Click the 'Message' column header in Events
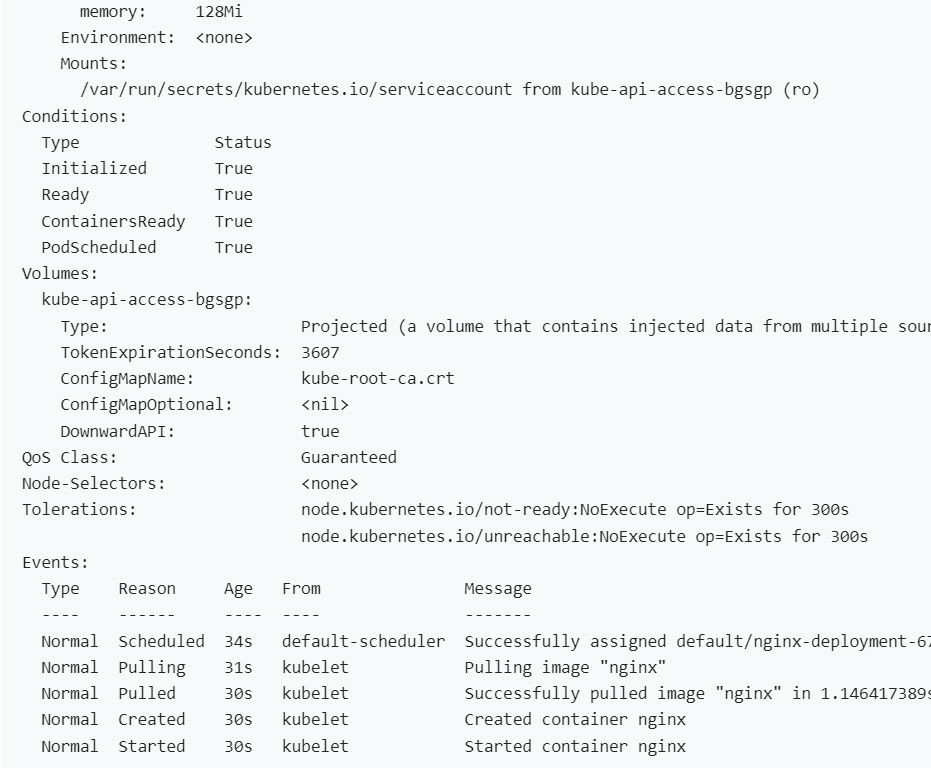 coord(497,588)
